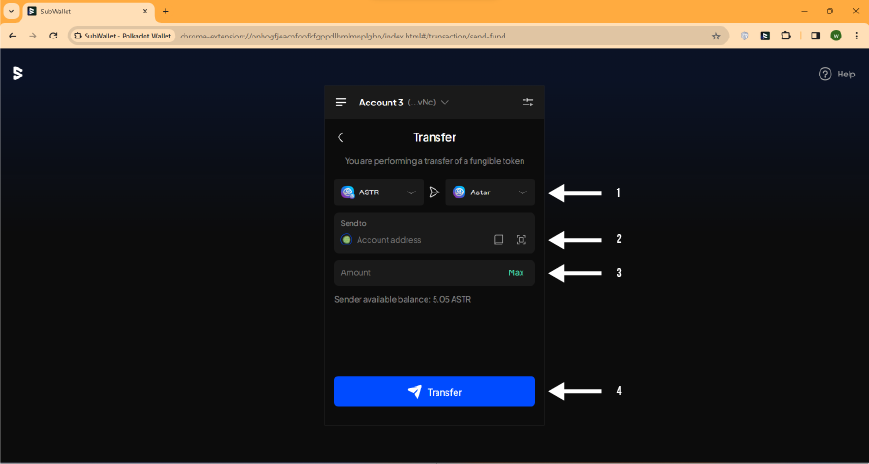Click the SubWallet logo in top-left

17,73
